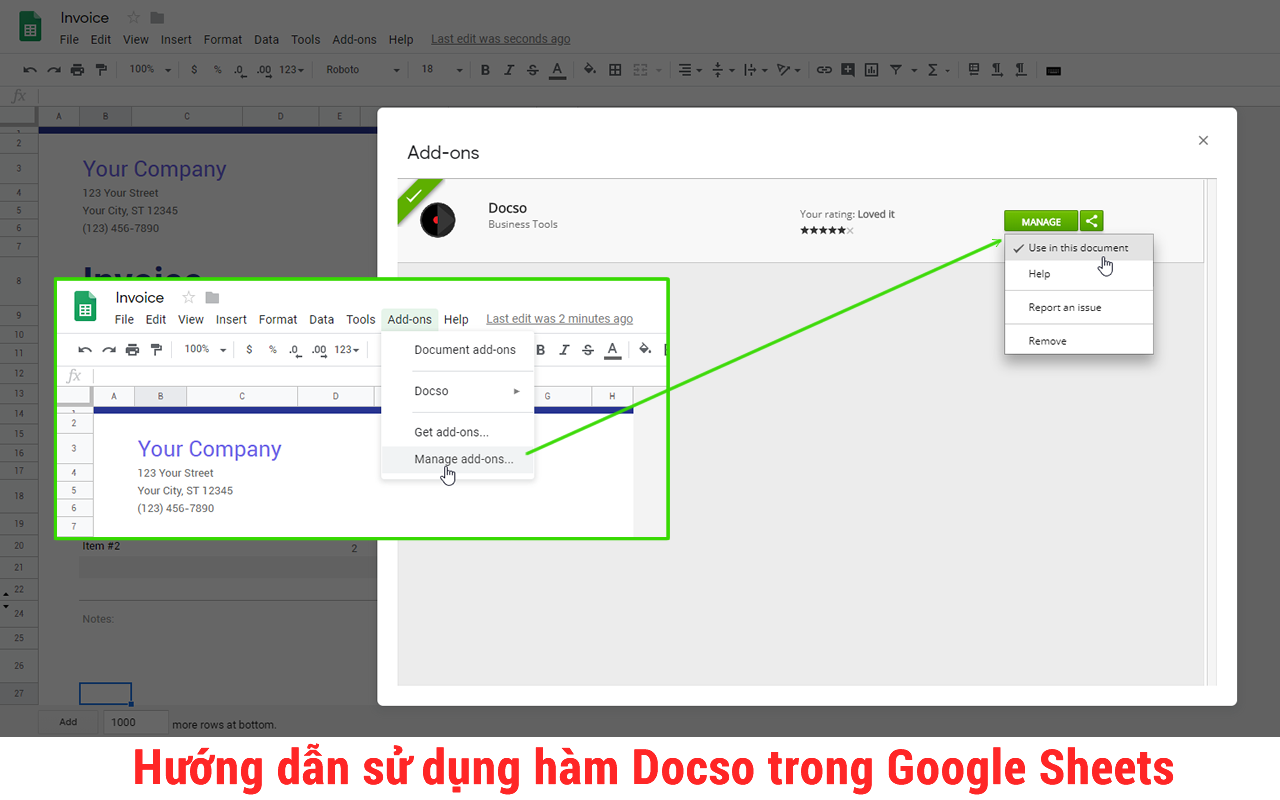Click Undo in the dimmed background toolbar
Viewport: 1280px width, 800px height.
[x=30, y=70]
